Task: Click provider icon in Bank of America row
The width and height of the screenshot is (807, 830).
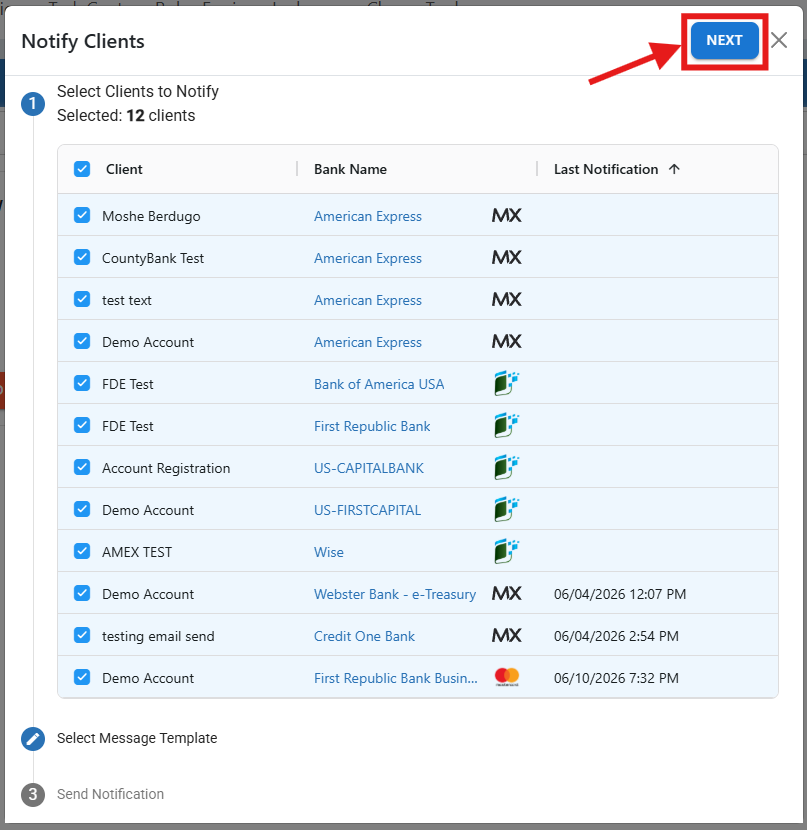Action: (x=506, y=383)
